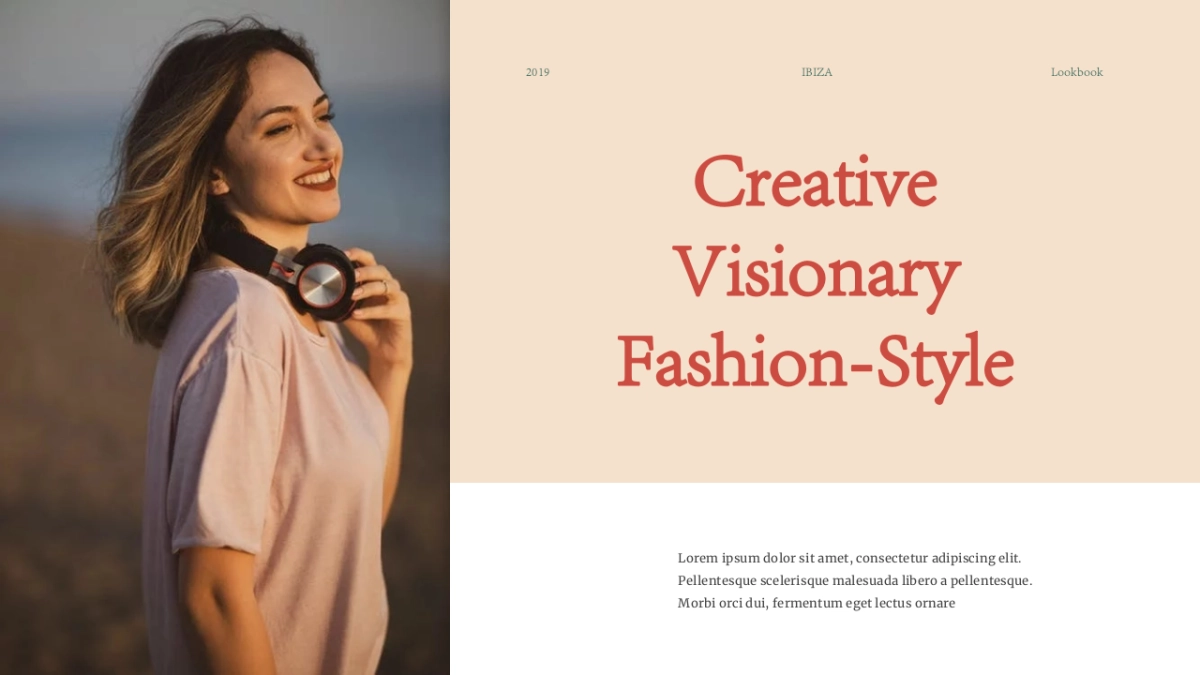Select the Pellentesque scelerisque text line
Screen dimensions: 1200x675
click(x=854, y=580)
